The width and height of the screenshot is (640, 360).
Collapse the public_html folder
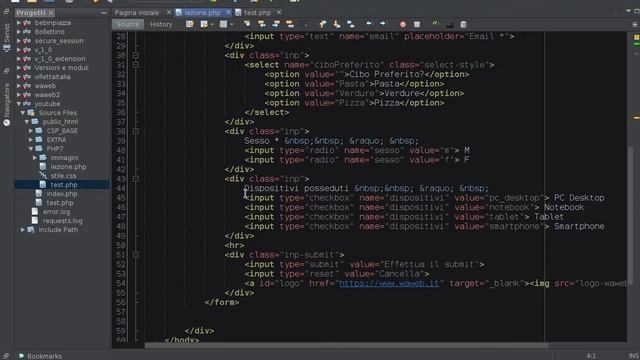tap(27, 122)
